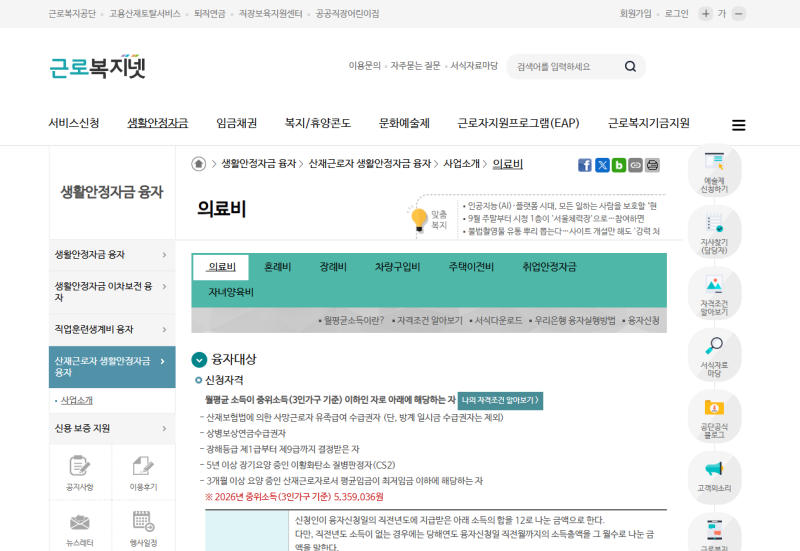Viewport: 800px width, 551px height.
Task: Share page on Facebook
Action: [585, 165]
